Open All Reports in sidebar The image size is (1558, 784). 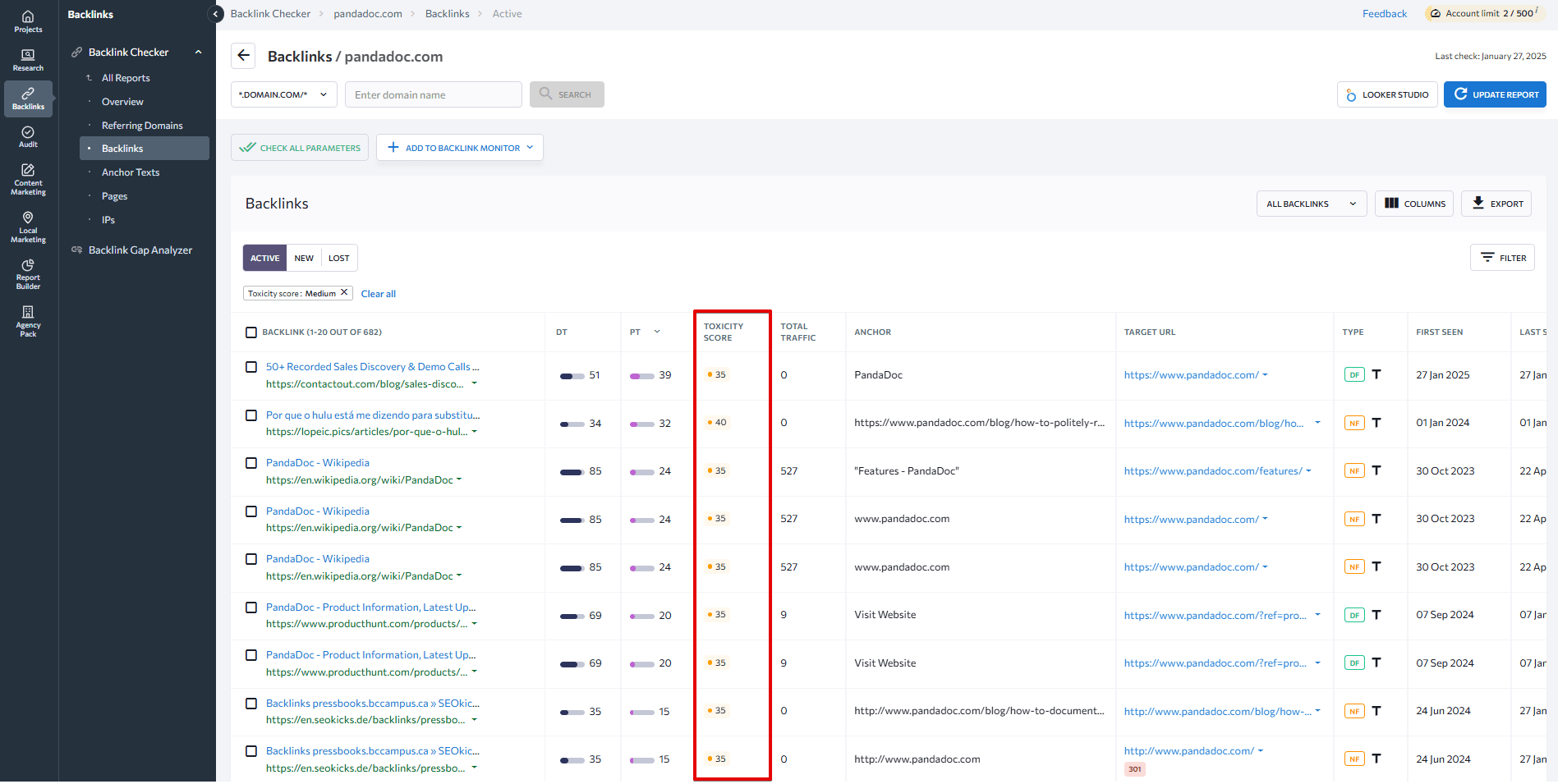click(x=126, y=78)
